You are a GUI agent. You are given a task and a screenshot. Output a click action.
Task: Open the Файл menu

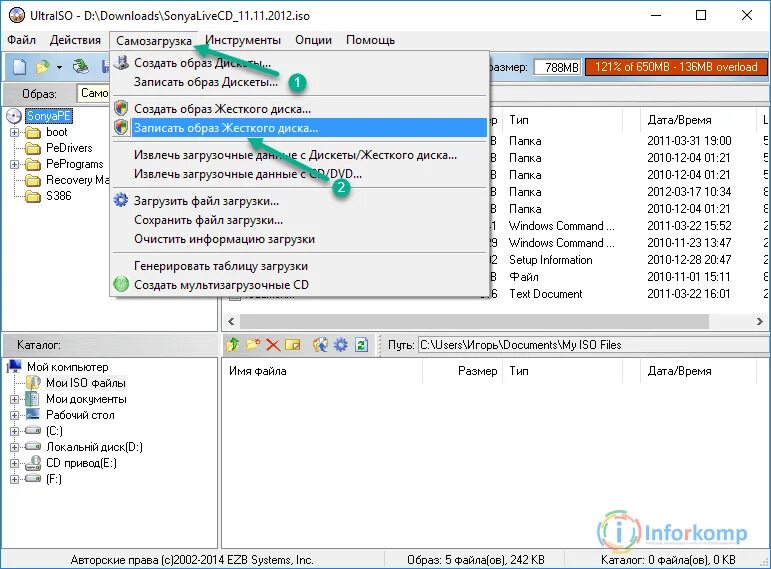(x=21, y=40)
